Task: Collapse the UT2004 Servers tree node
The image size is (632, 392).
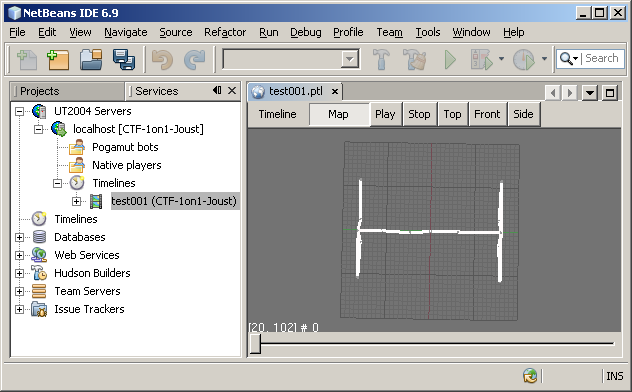Action: 19,111
